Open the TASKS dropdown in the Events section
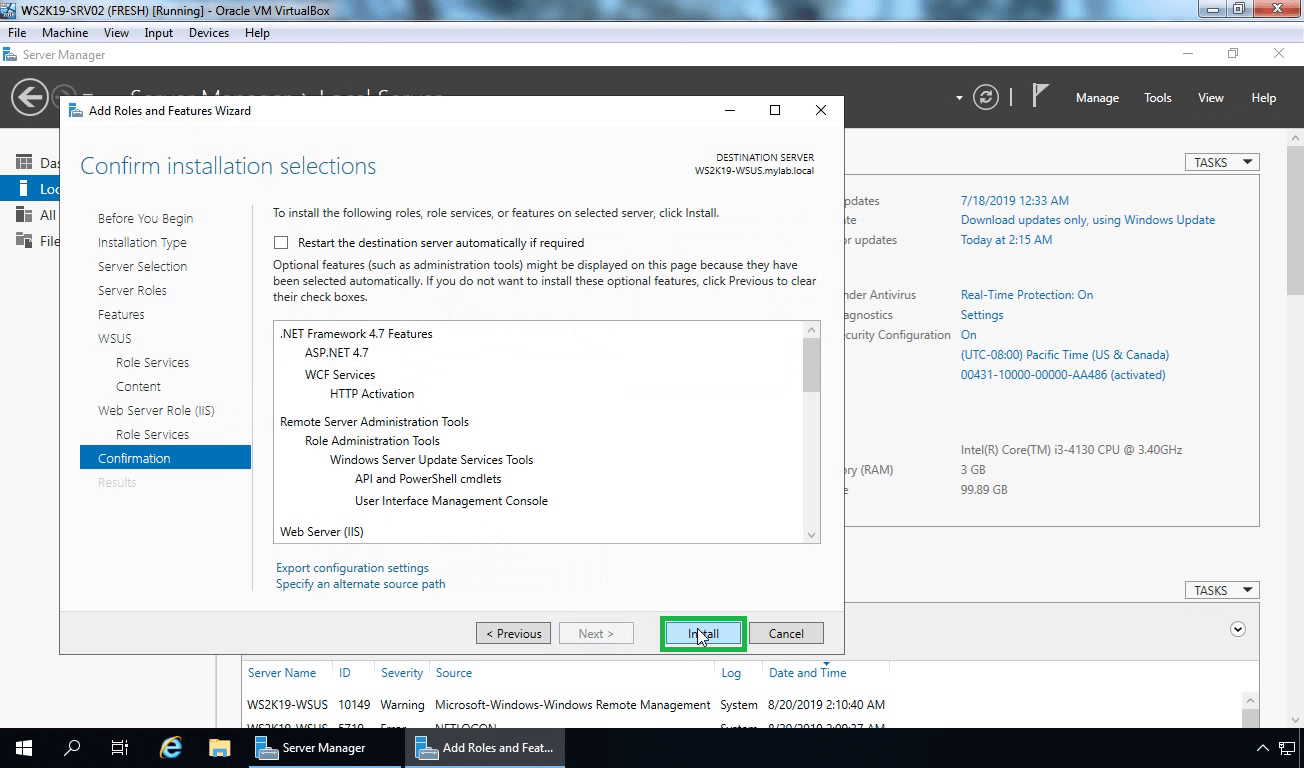The height and width of the screenshot is (768, 1304). (x=1221, y=590)
